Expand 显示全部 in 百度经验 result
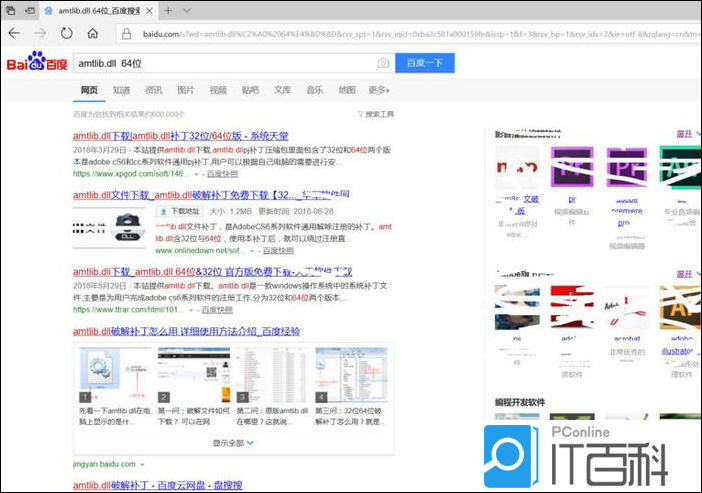The height and width of the screenshot is (493, 702). (x=233, y=443)
